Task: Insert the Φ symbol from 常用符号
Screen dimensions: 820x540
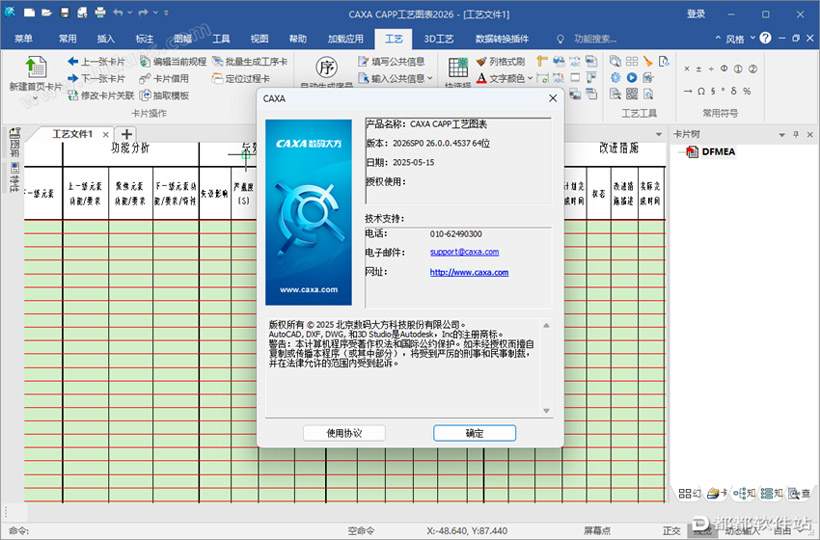Action: 724,69
